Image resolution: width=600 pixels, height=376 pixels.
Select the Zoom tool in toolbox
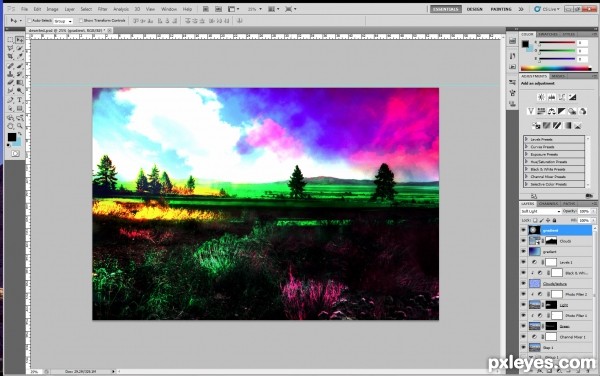coord(20,126)
